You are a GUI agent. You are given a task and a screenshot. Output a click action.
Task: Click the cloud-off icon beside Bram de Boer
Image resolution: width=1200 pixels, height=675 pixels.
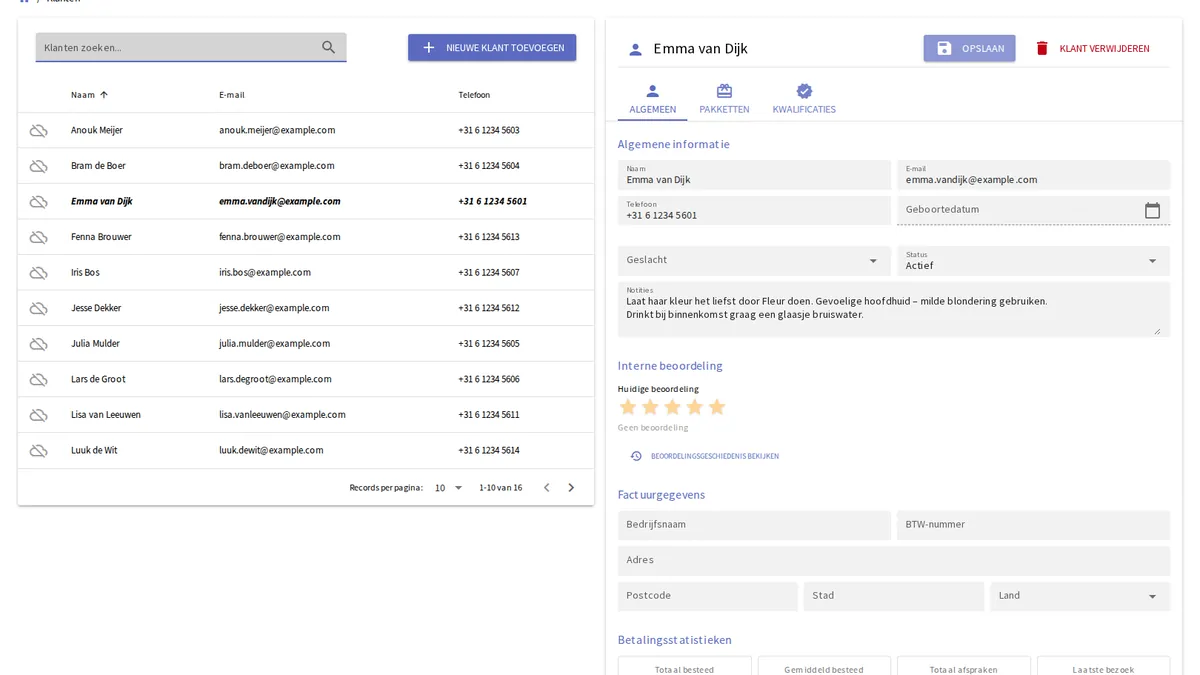click(38, 166)
